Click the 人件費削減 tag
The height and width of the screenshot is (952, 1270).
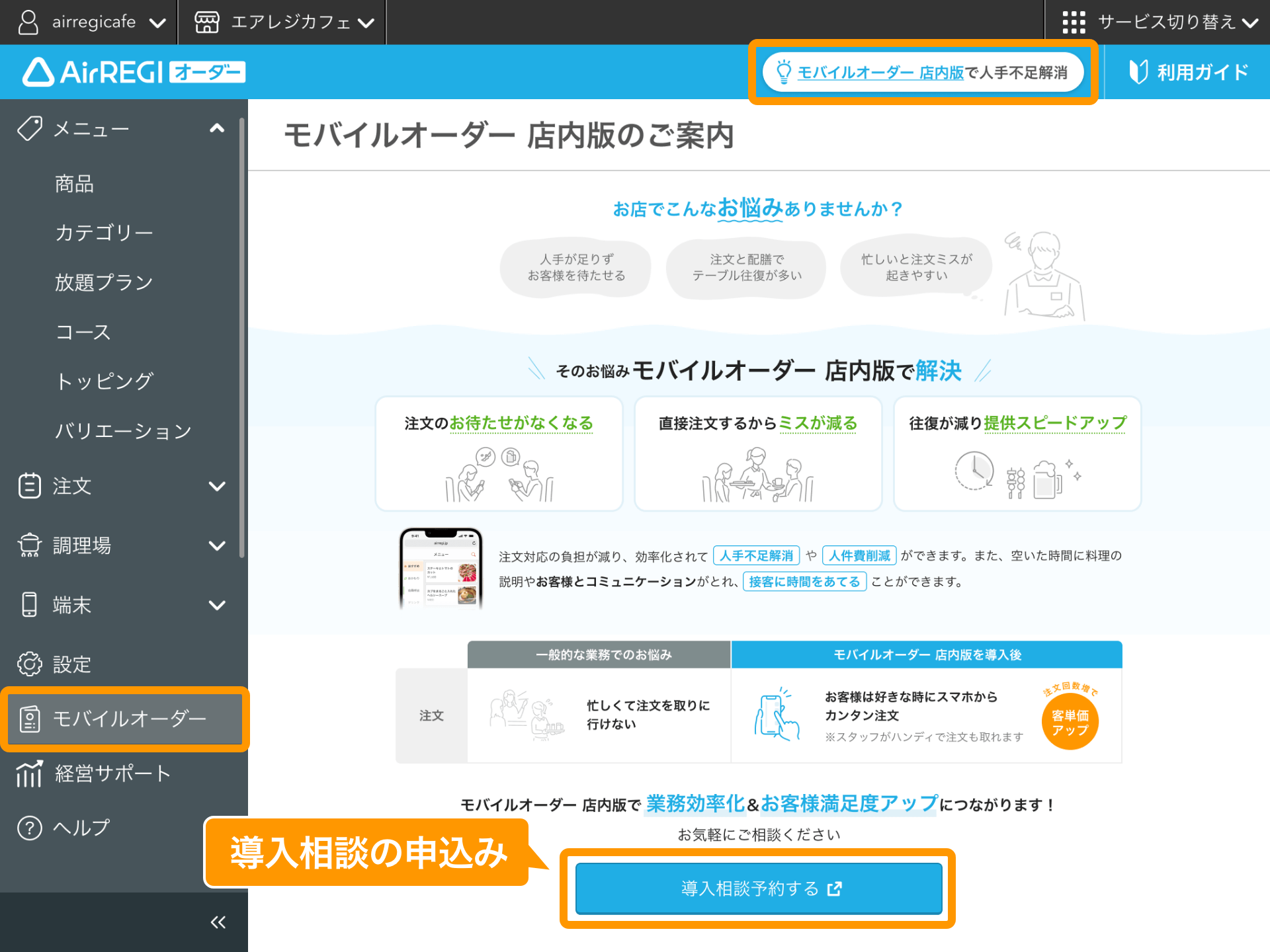coord(859,555)
